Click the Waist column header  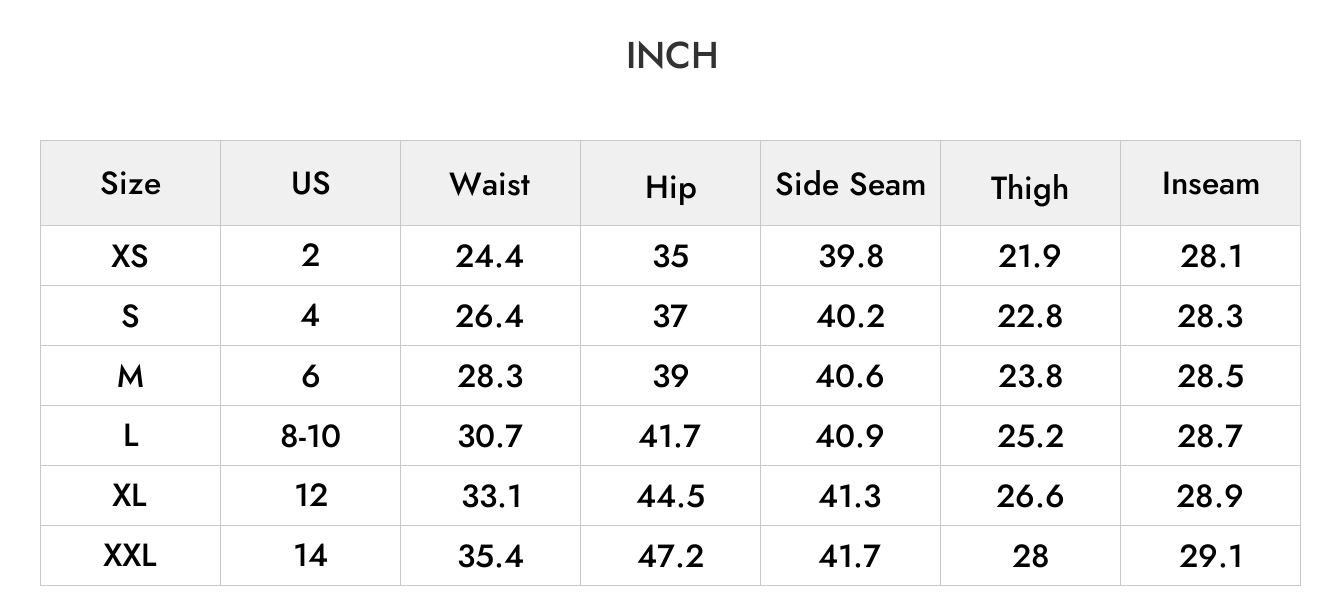[x=490, y=184]
